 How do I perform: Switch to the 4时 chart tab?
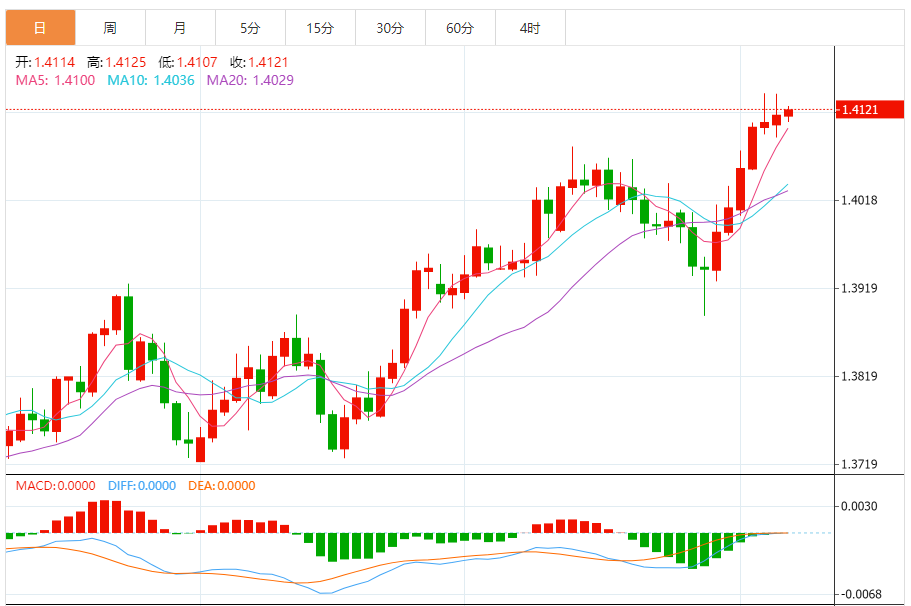(x=530, y=28)
